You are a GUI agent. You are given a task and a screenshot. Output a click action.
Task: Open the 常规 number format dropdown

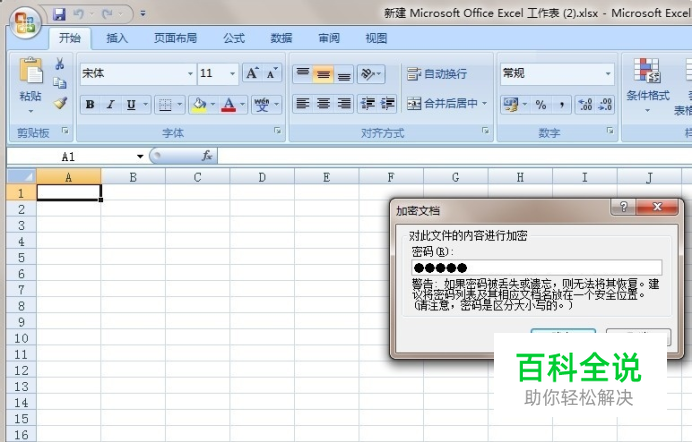[x=608, y=74]
